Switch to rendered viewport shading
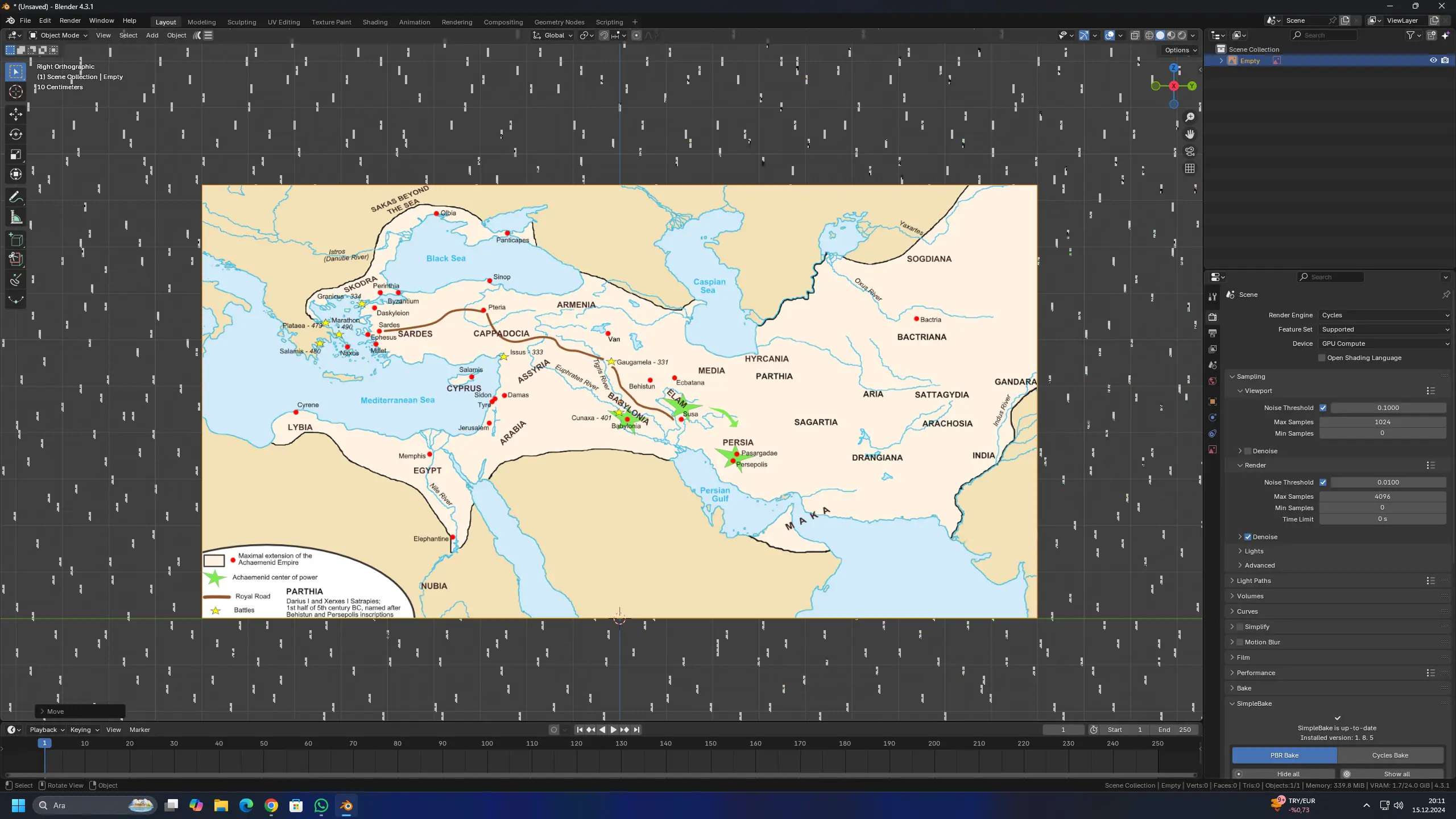Viewport: 1456px width, 819px height. click(x=1182, y=35)
